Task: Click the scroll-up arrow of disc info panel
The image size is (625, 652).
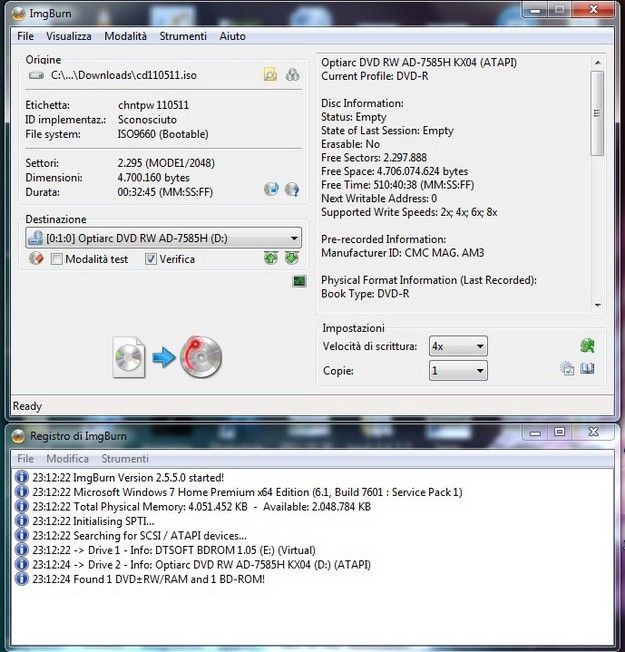Action: pyautogui.click(x=598, y=62)
